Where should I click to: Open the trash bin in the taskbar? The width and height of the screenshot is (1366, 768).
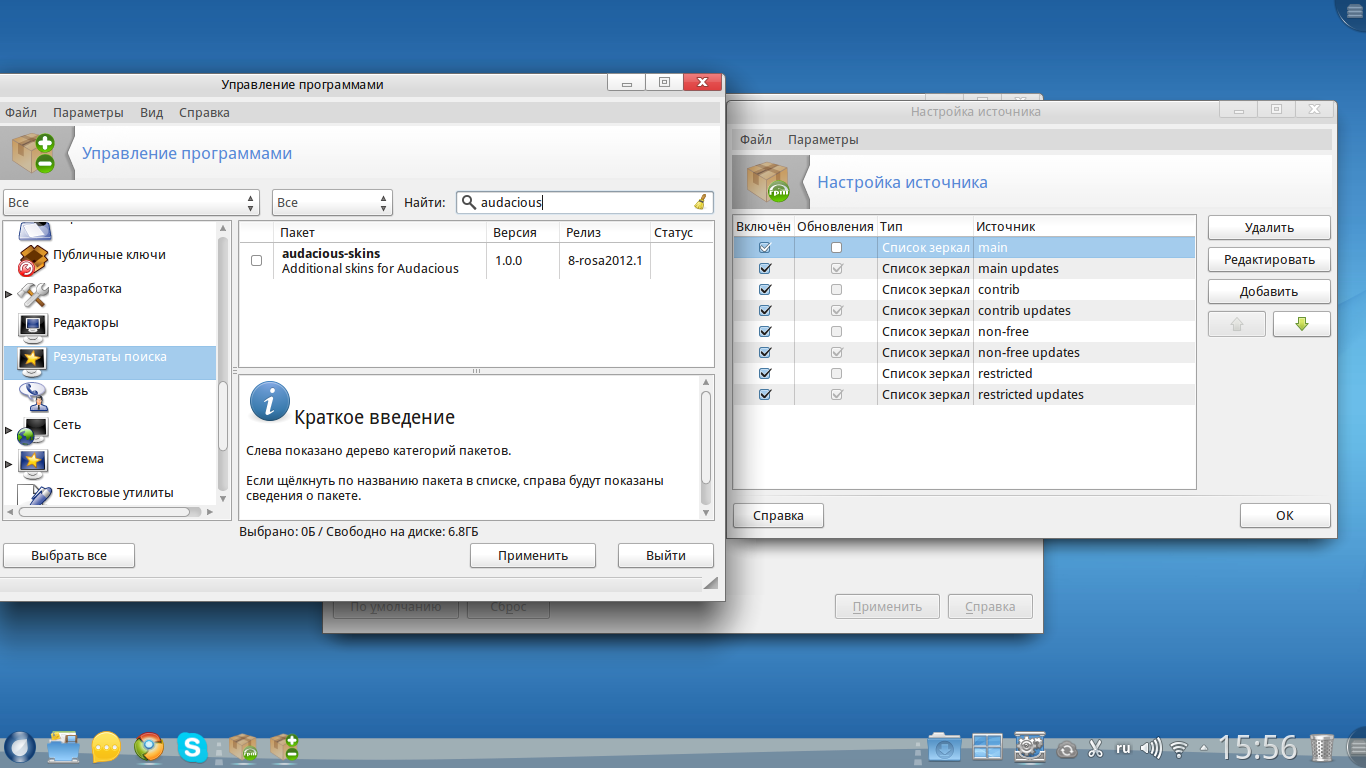(x=1322, y=747)
